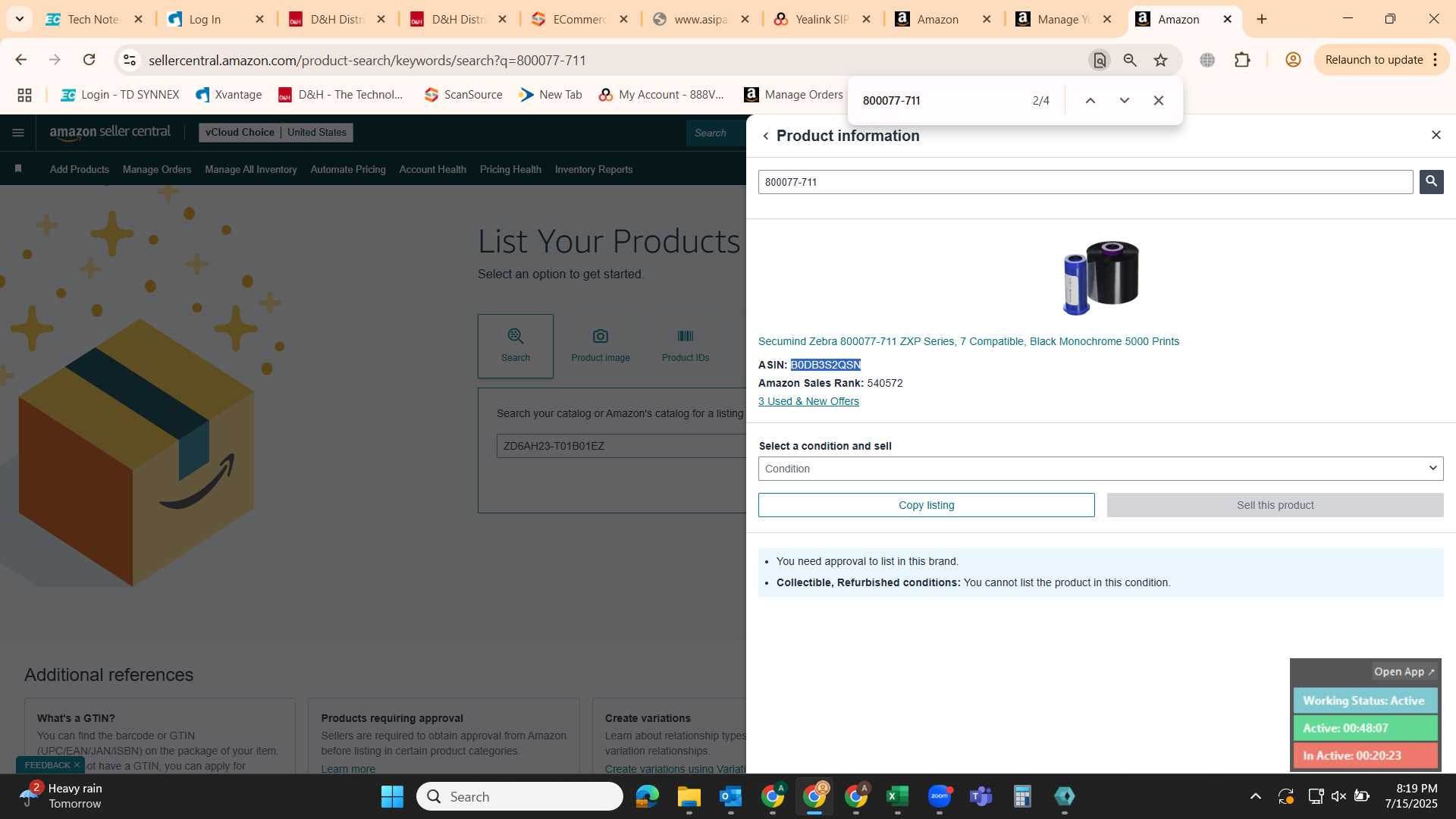Open the Chrome three-dot menu
This screenshot has width=1456, height=819.
pos(1436,60)
